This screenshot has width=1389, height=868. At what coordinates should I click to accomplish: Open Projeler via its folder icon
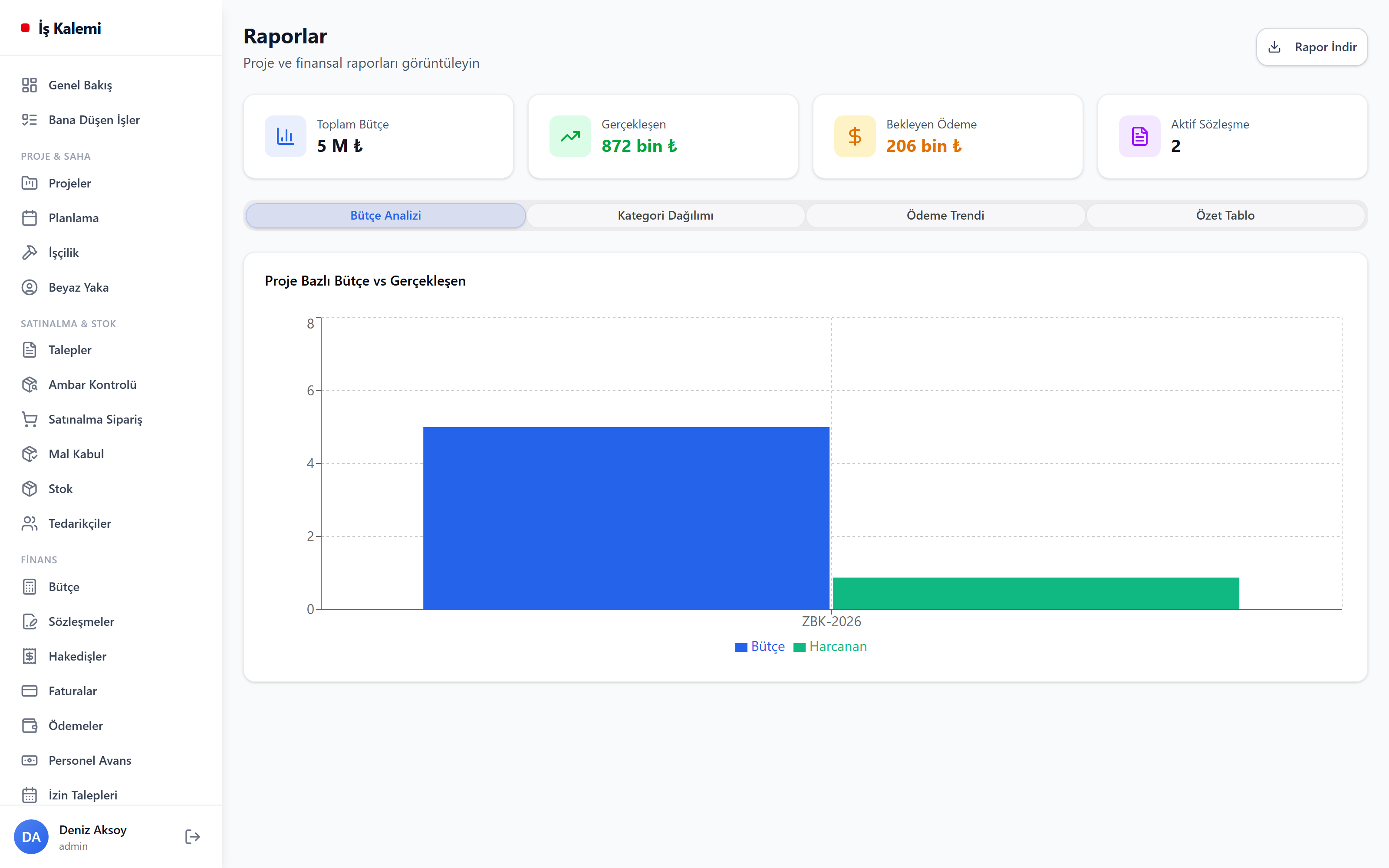pyautogui.click(x=29, y=183)
